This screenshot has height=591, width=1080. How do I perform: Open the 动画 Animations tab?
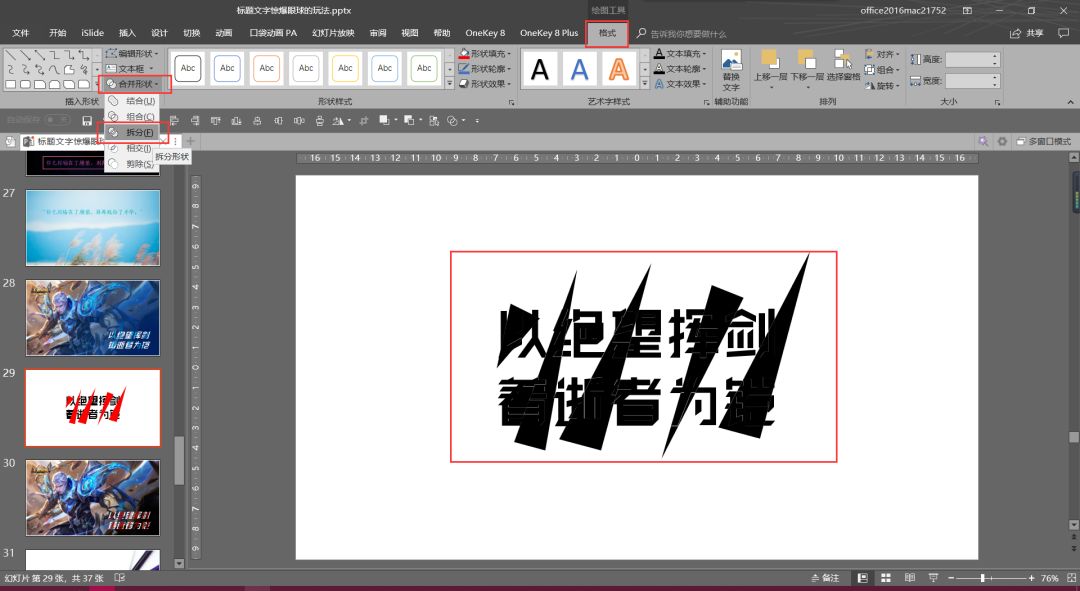coord(223,33)
